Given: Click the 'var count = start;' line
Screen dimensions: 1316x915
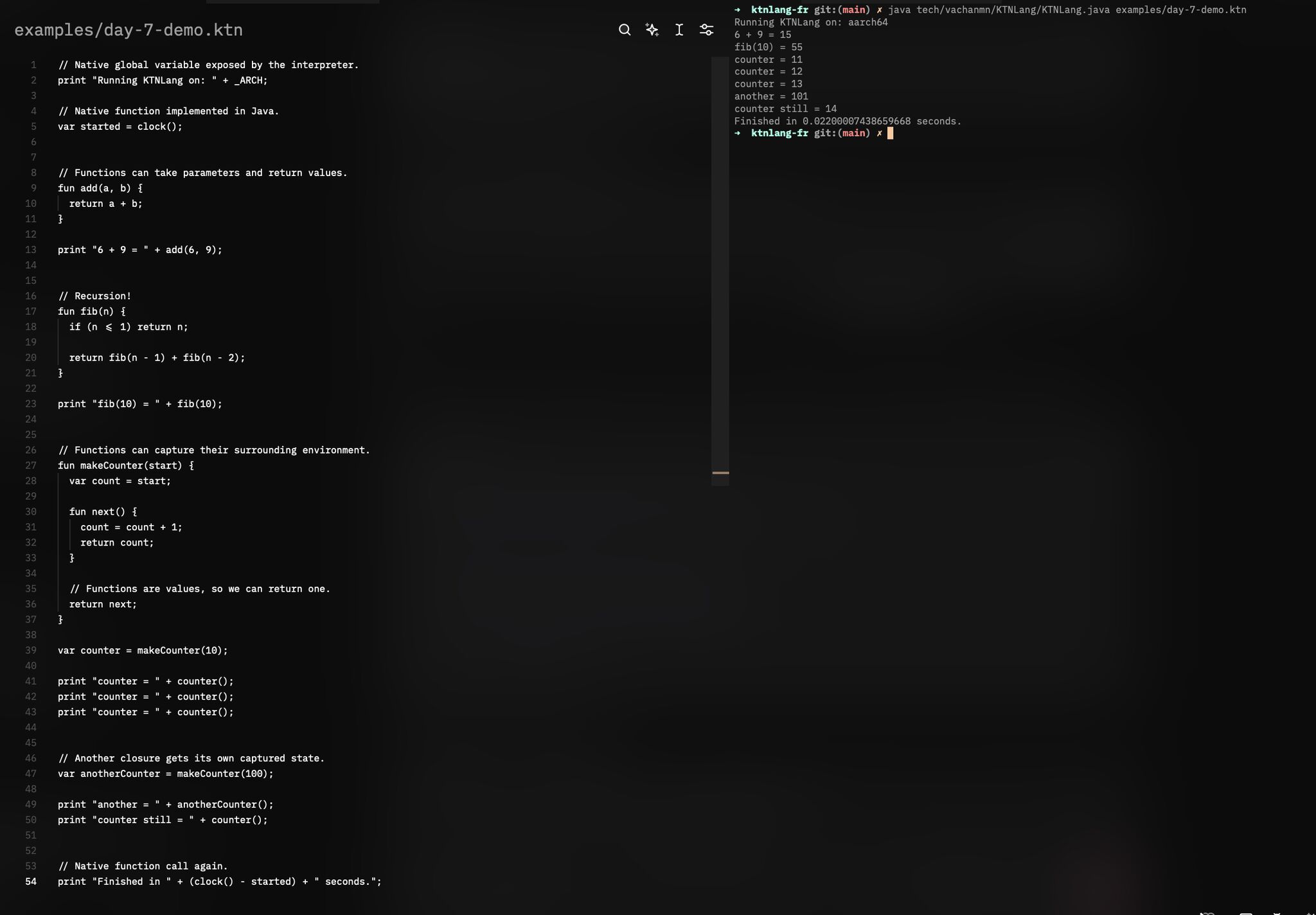Looking at the screenshot, I should coord(120,481).
